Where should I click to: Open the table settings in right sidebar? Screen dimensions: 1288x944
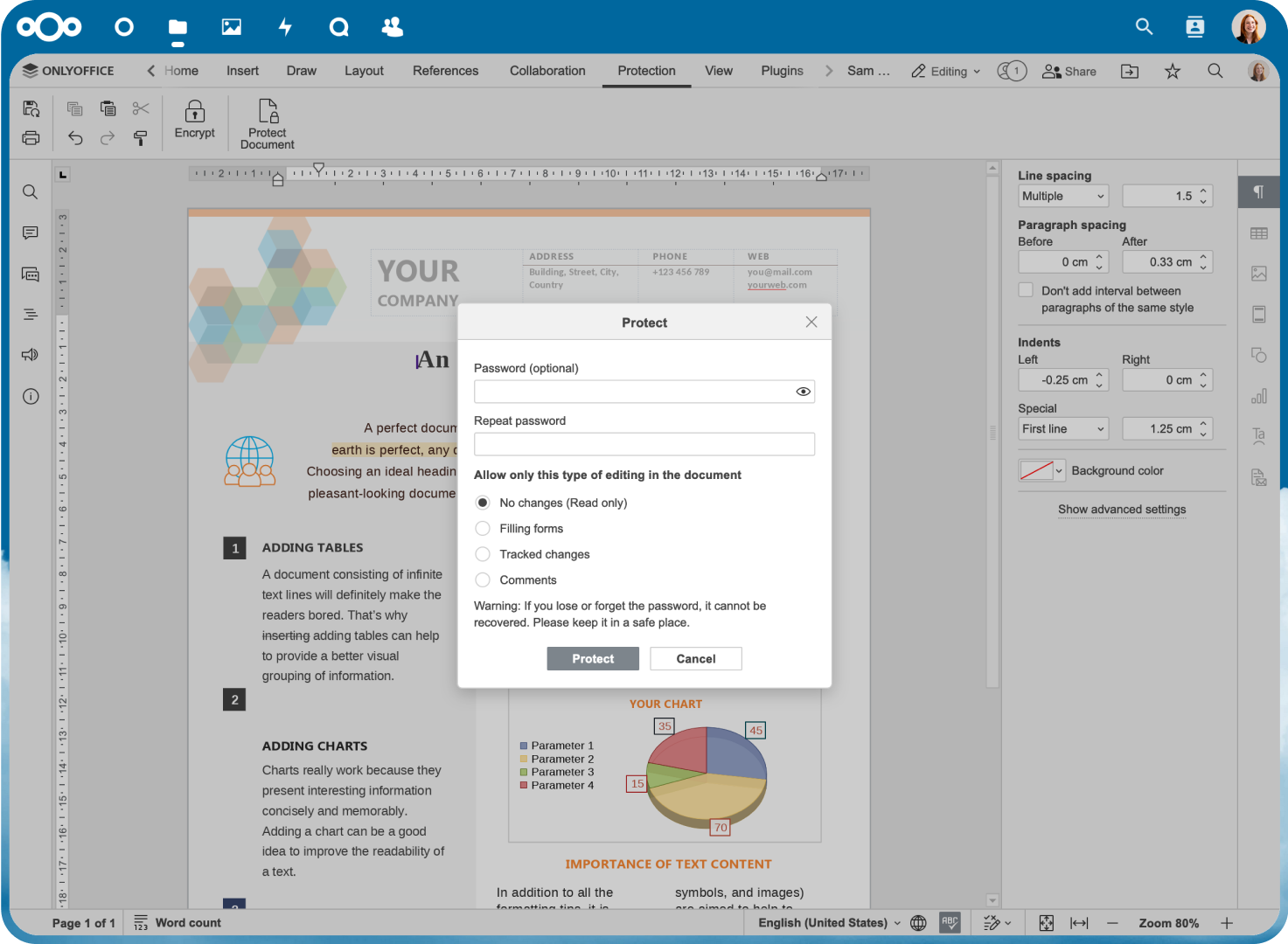tap(1258, 233)
